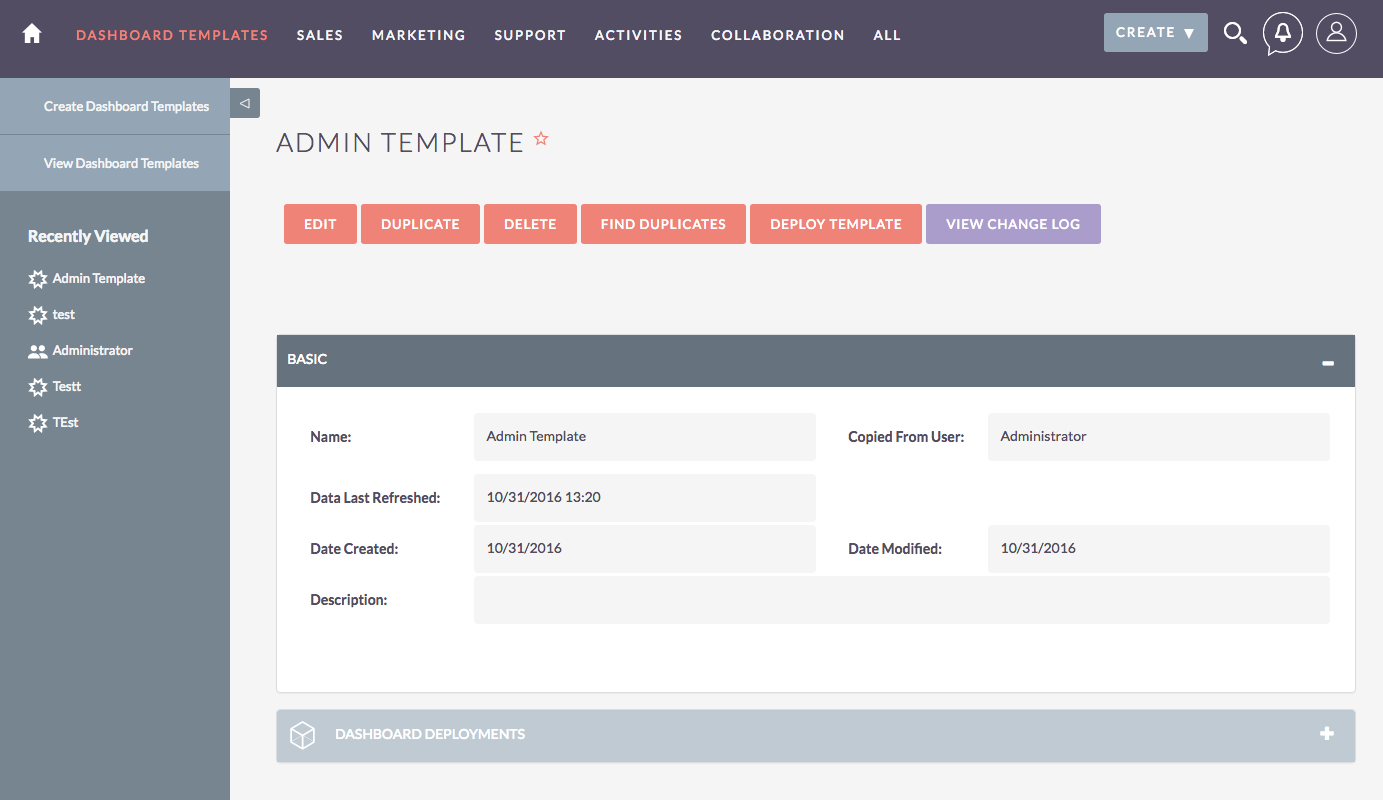Image resolution: width=1383 pixels, height=800 pixels.
Task: Select Create Dashboard Templates in sidebar
Action: [126, 107]
